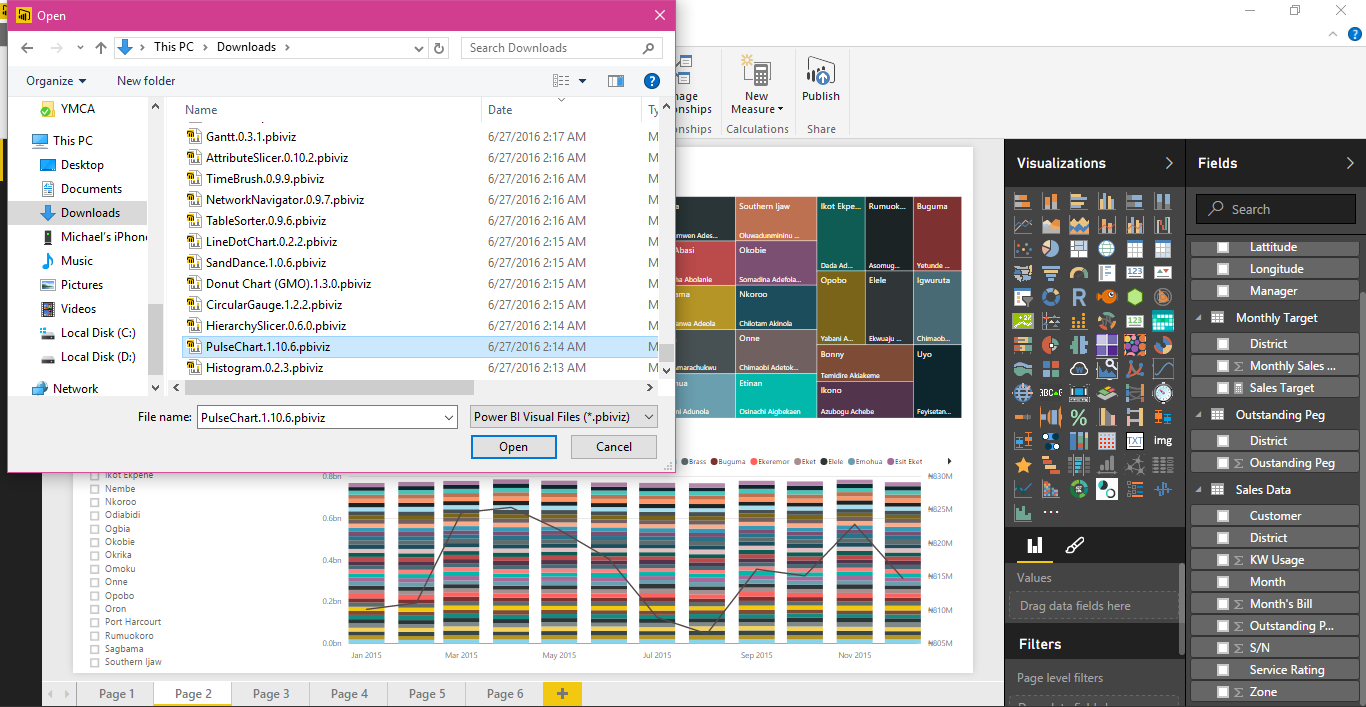Select Local Disk (C:) in navigation pane
Viewport: 1366px width, 707px height.
click(x=98, y=332)
